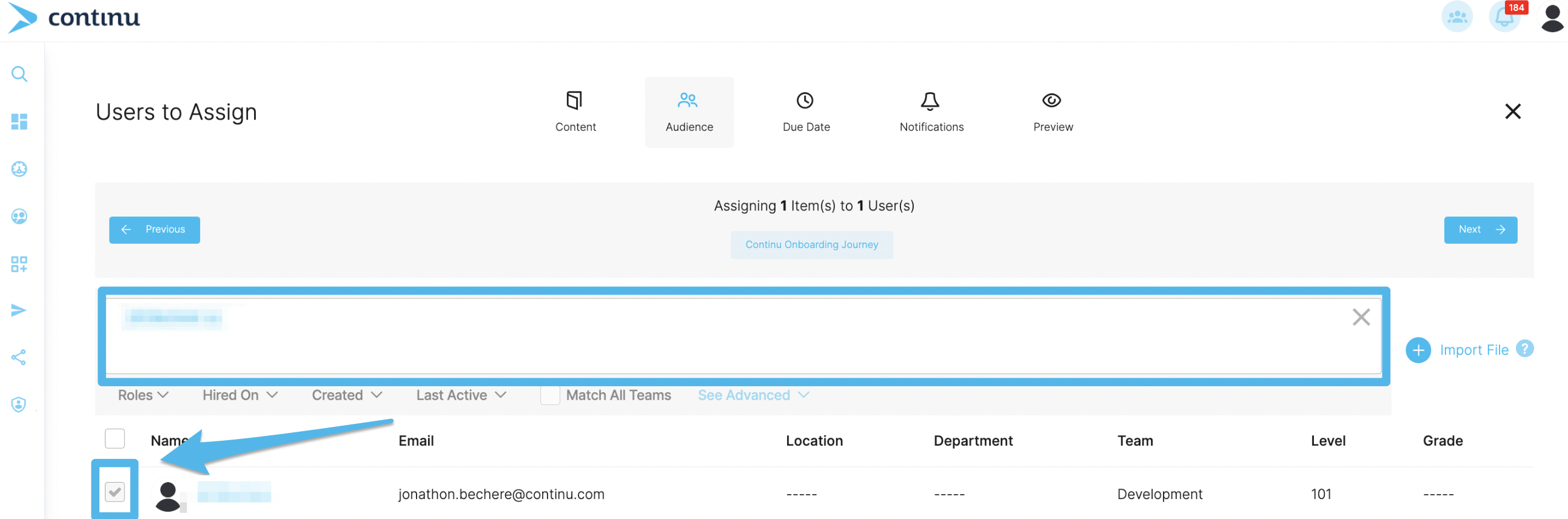Uncheck the jonathon.bechere user row checkbox
The image size is (1568, 519).
[x=115, y=492]
